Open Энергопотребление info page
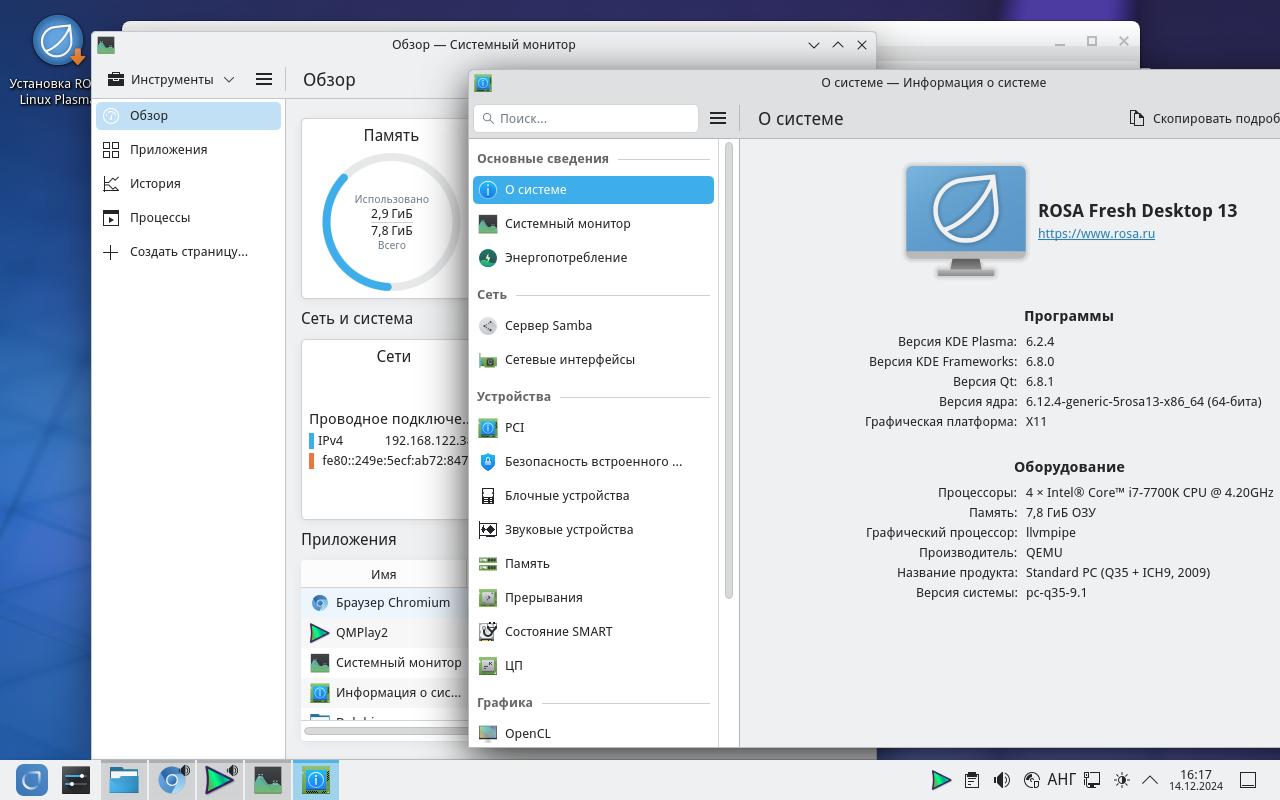Viewport: 1280px width, 800px height. click(x=565, y=257)
